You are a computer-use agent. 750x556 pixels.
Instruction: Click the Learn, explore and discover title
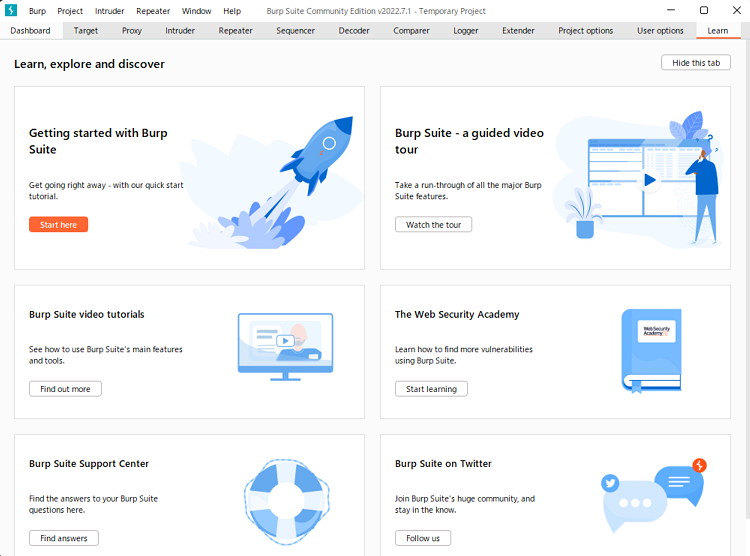pos(89,64)
